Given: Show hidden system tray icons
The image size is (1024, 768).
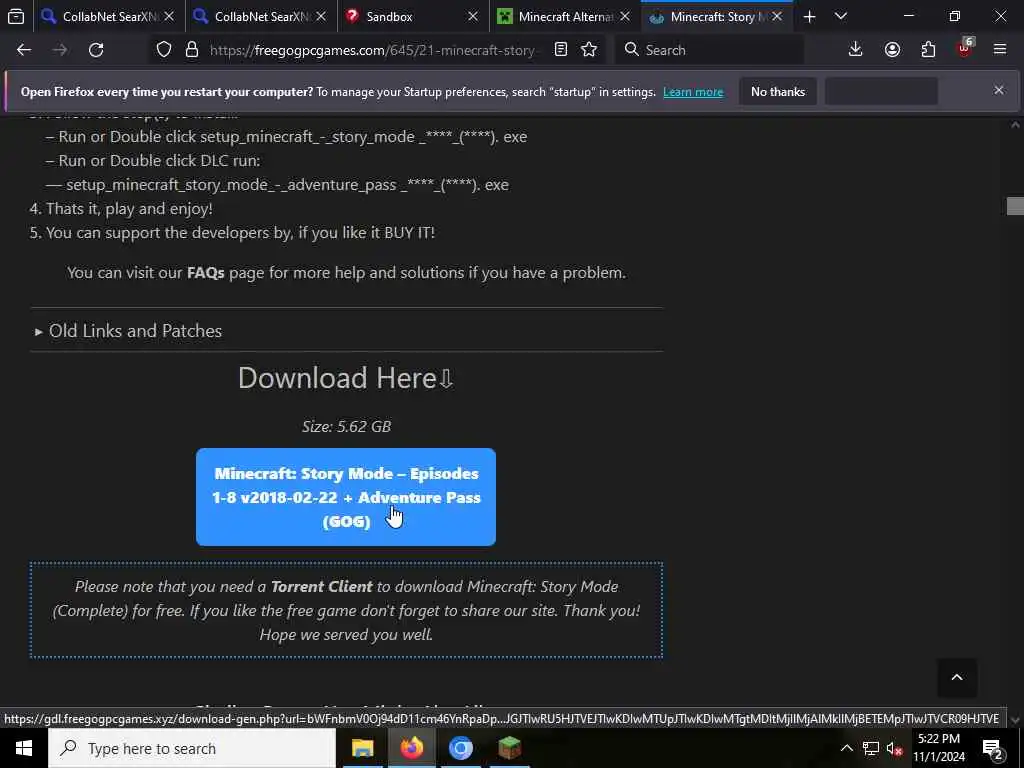Looking at the screenshot, I should [x=846, y=748].
